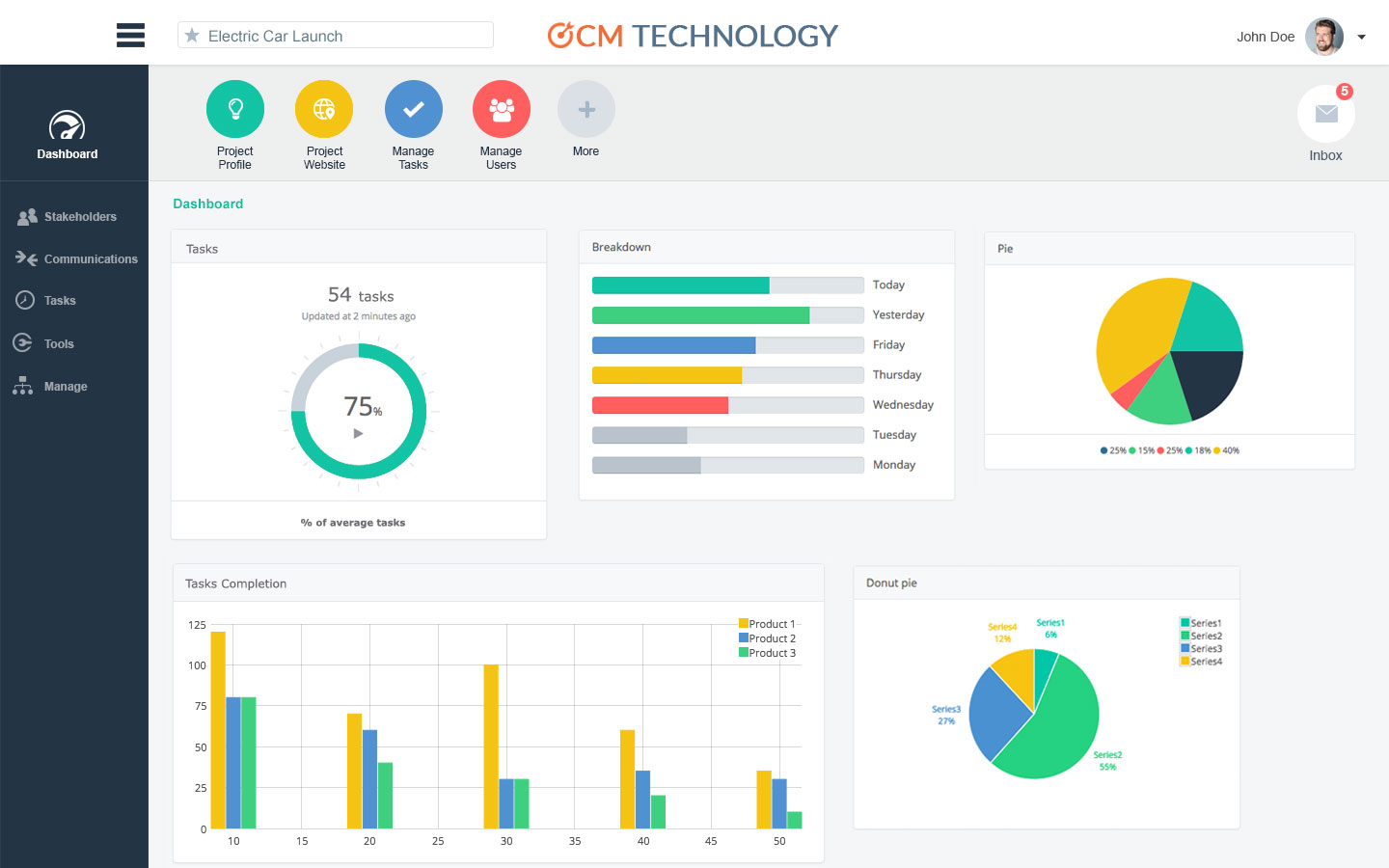Open the Project Website globe icon
Image resolution: width=1389 pixels, height=868 pixels.
click(324, 109)
